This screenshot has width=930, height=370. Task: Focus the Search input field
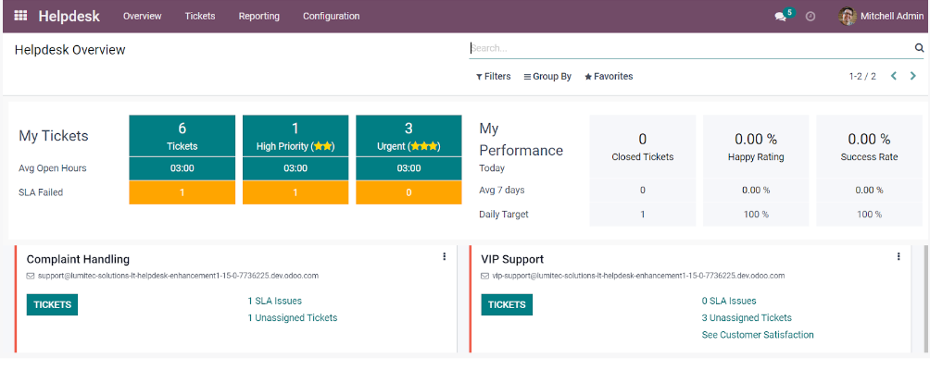click(691, 48)
